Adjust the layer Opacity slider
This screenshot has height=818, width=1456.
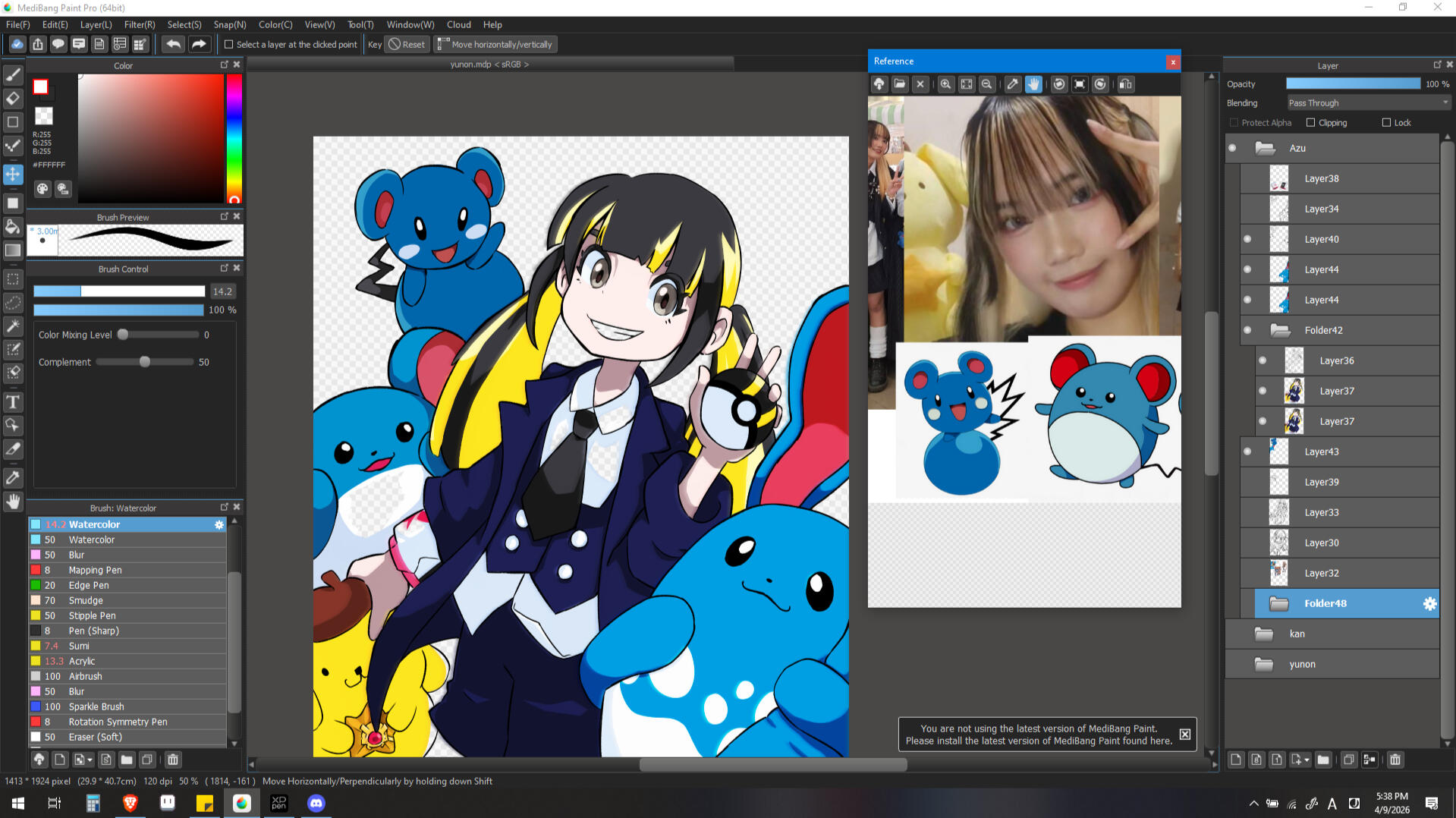1353,83
